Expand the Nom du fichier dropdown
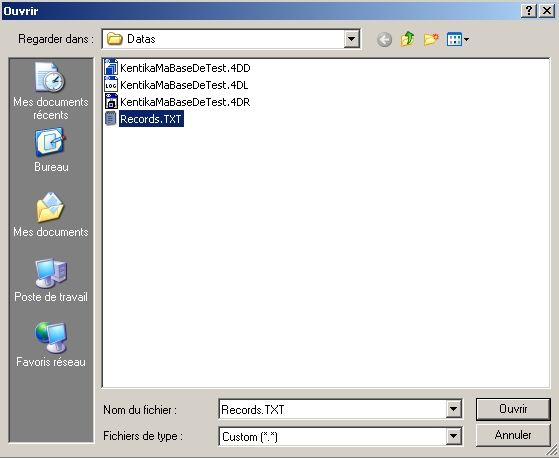The height and width of the screenshot is (458, 559). [x=453, y=409]
